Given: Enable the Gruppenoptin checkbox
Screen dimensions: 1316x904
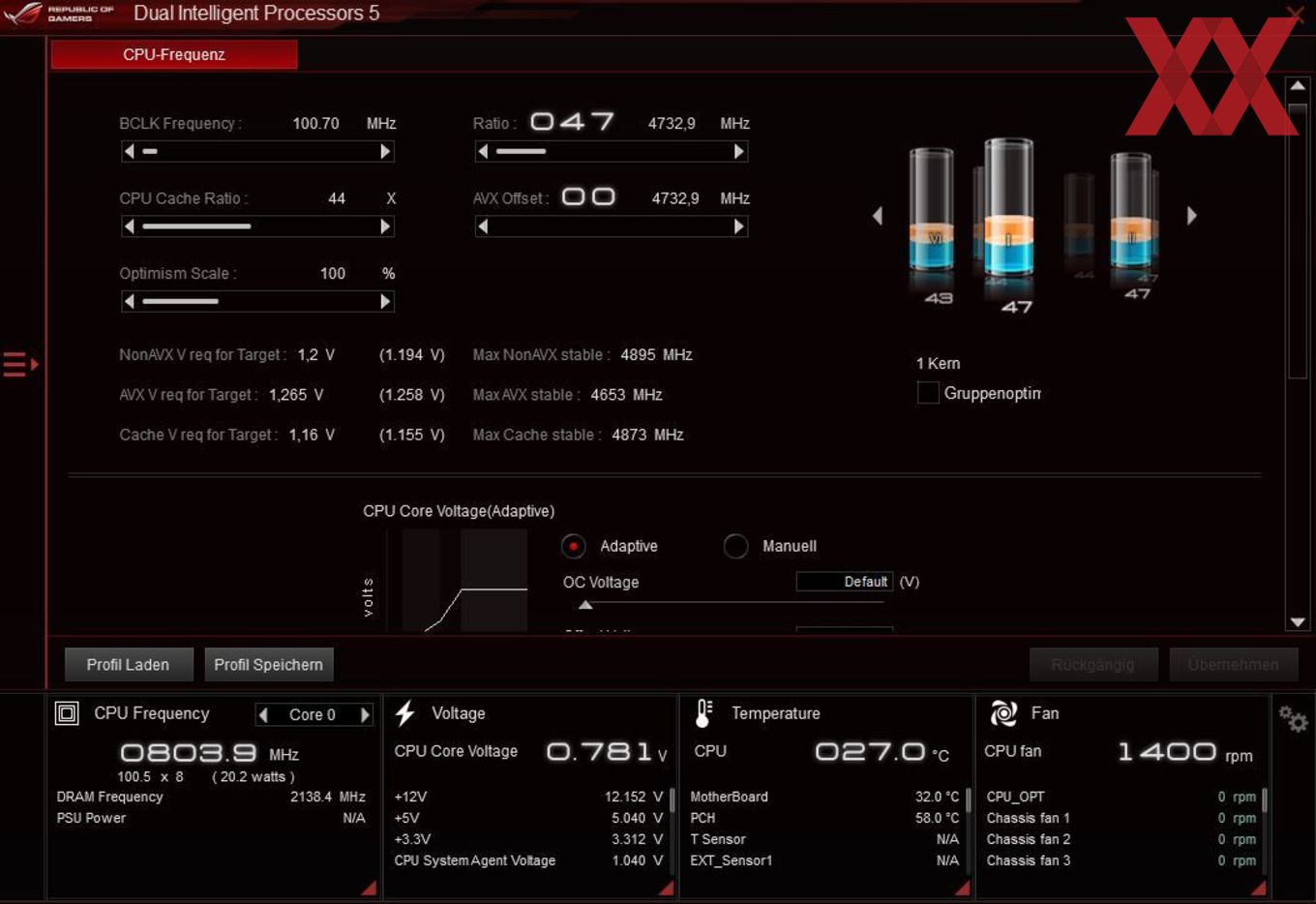Looking at the screenshot, I should (928, 393).
